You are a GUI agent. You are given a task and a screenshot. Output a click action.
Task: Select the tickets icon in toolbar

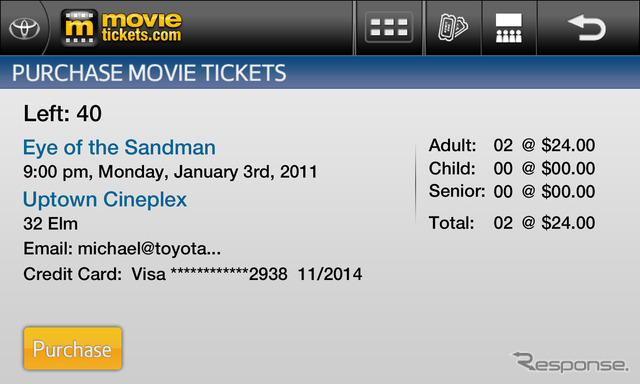tap(453, 28)
